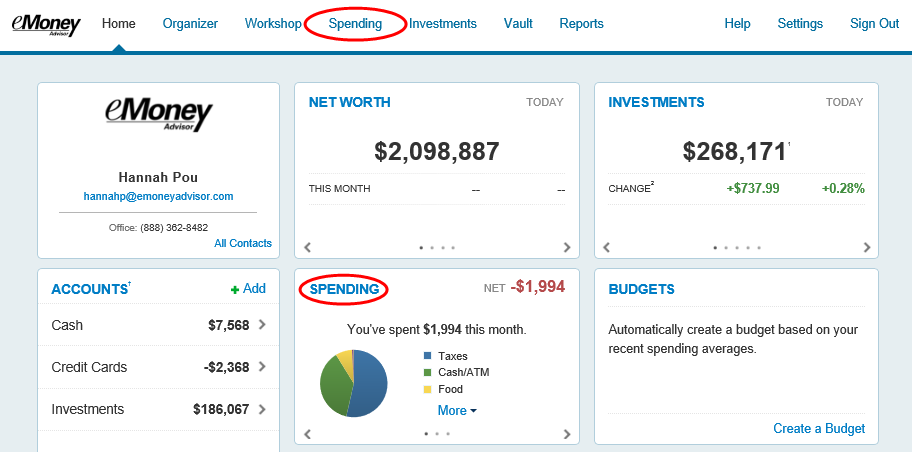The image size is (912, 452).
Task: Open the Budgets card title
Action: (642, 289)
